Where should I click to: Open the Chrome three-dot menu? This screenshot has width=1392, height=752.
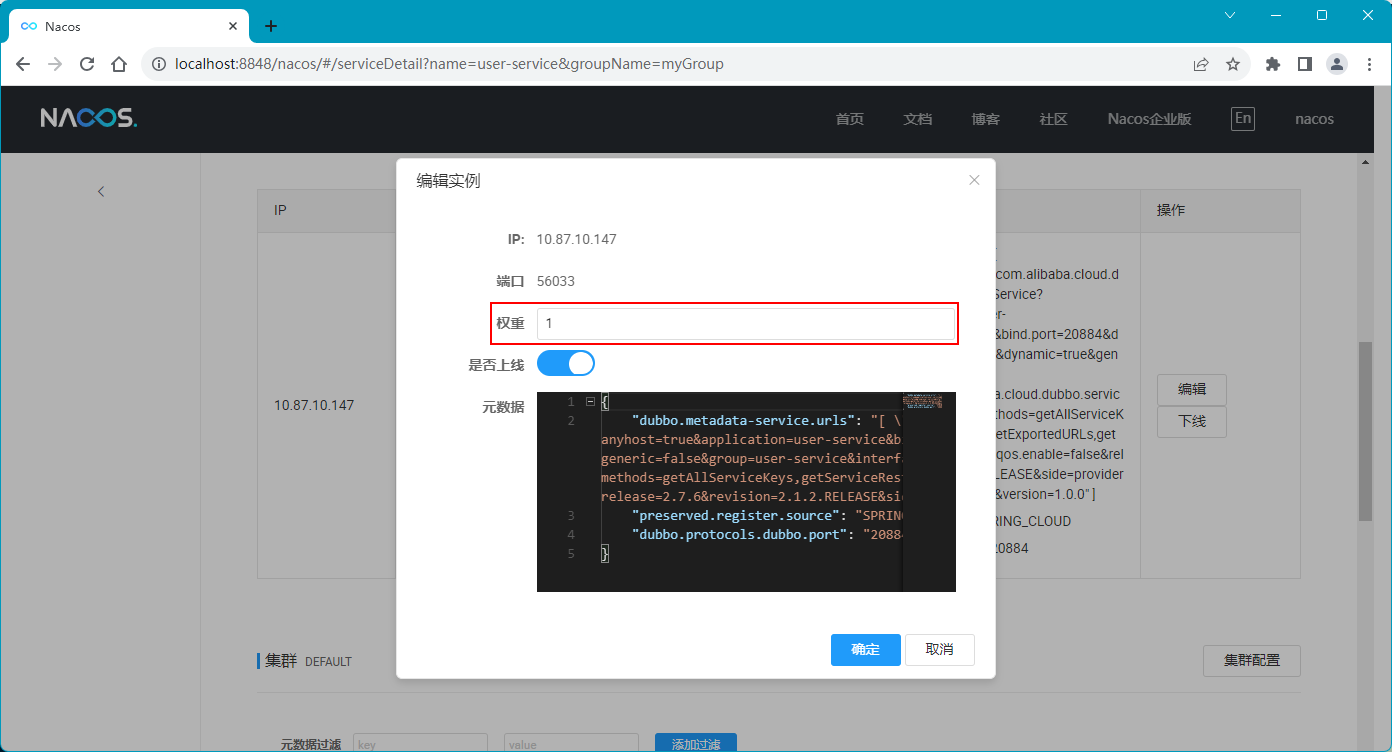[x=1369, y=64]
